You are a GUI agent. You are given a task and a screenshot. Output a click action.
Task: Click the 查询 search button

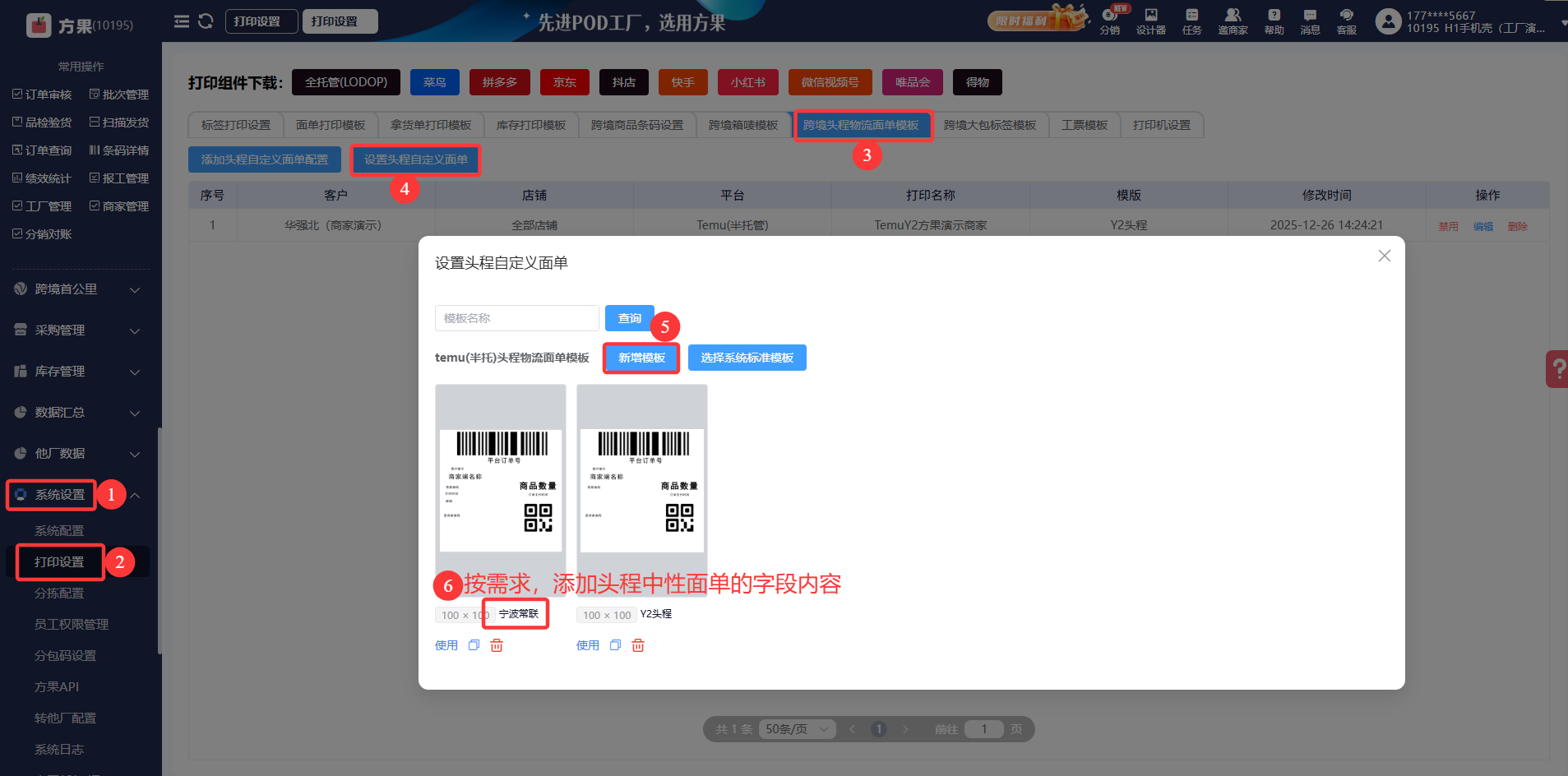click(x=630, y=318)
